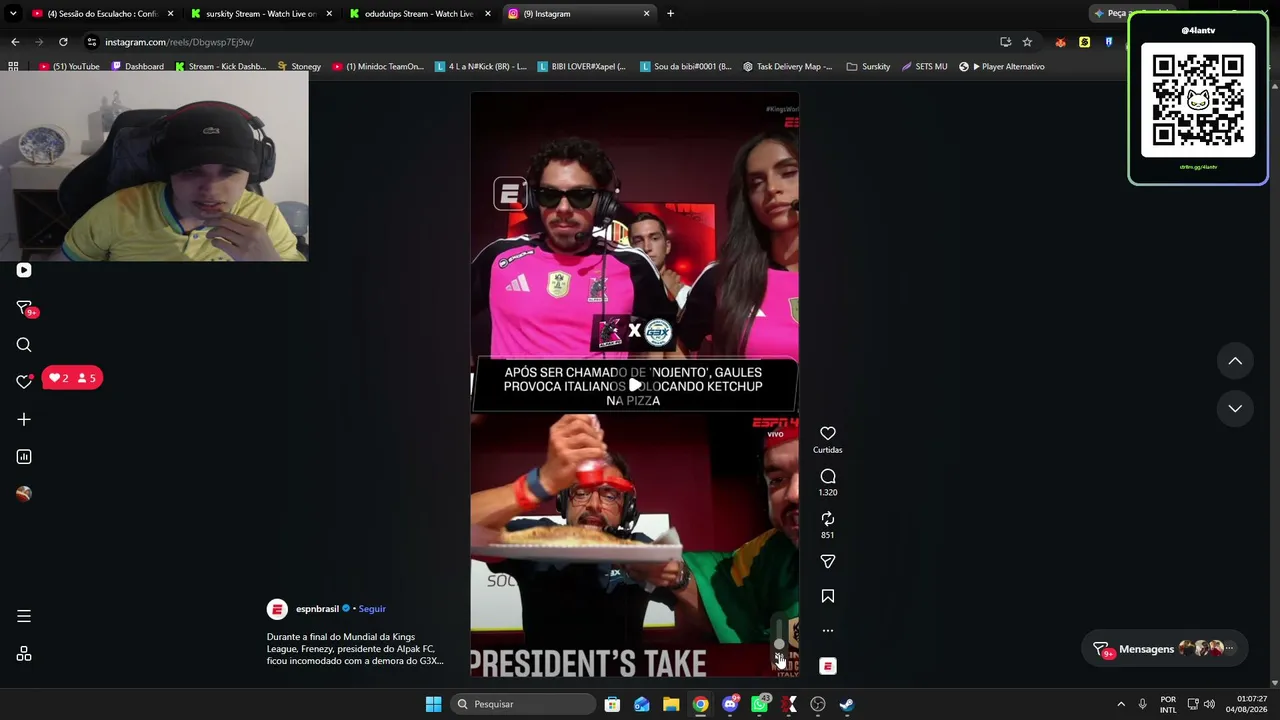Open the taskbar microphone indicator
Screen dimensions: 1280x720
point(1142,704)
